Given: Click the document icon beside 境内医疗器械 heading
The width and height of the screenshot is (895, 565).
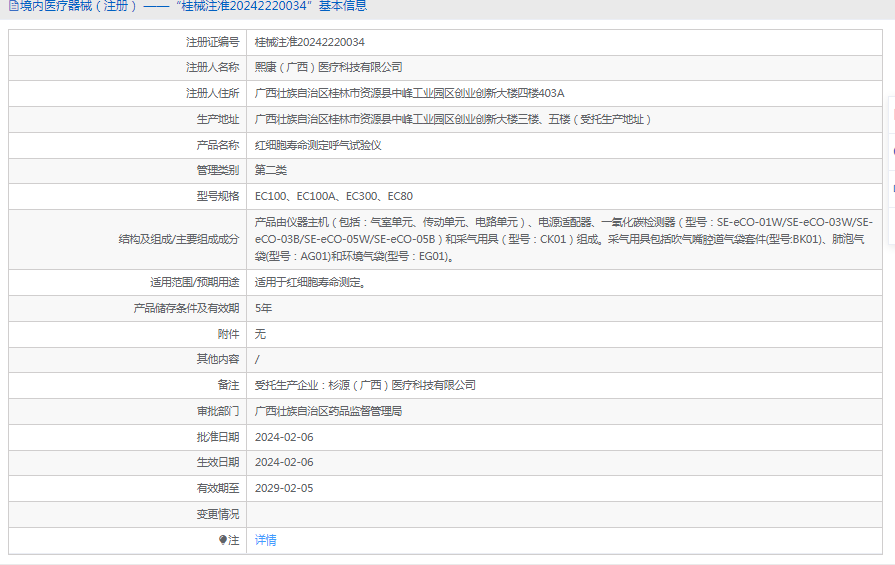Looking at the screenshot, I should click(x=14, y=6).
